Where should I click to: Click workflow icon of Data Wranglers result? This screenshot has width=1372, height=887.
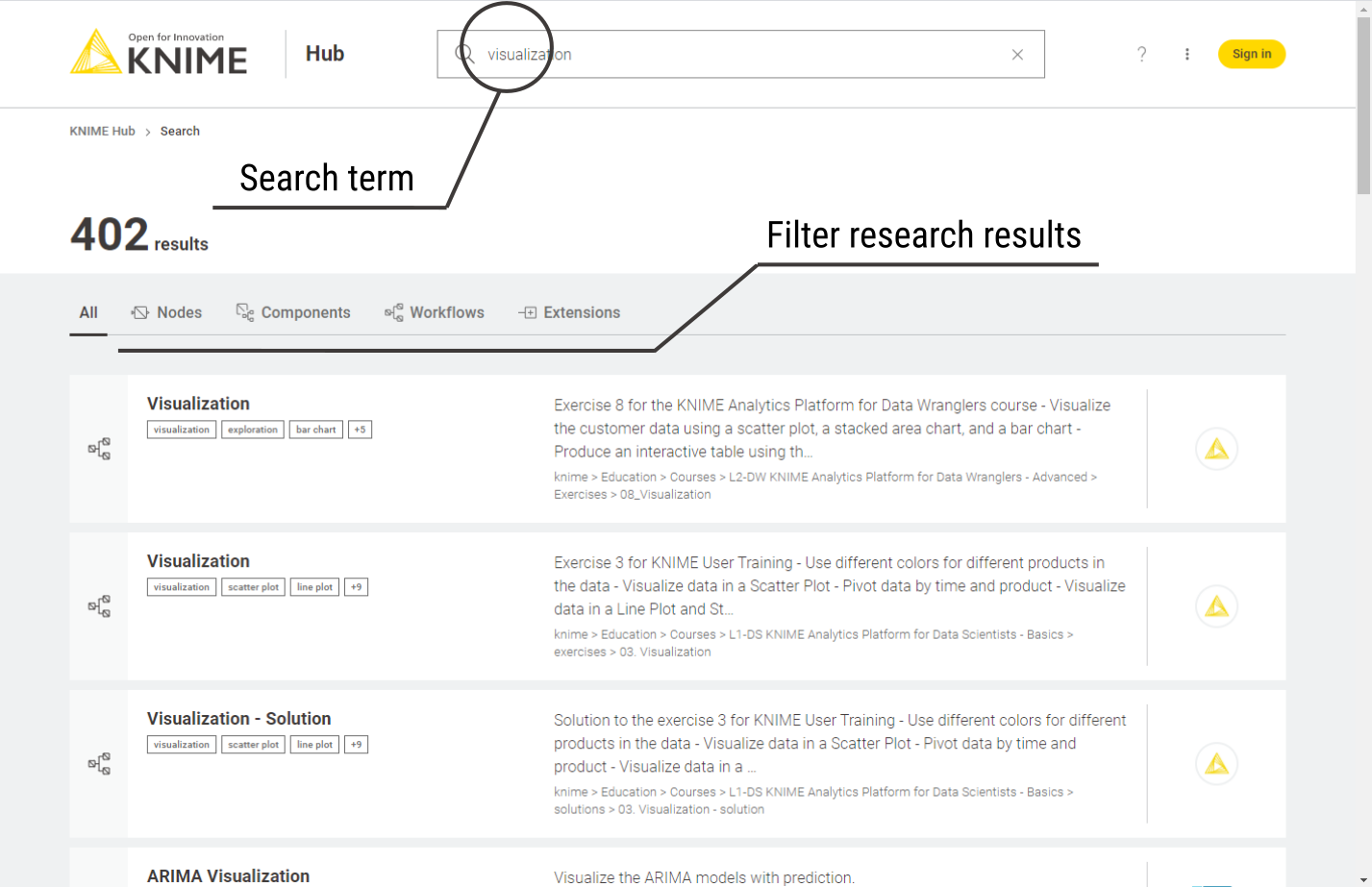[x=99, y=449]
